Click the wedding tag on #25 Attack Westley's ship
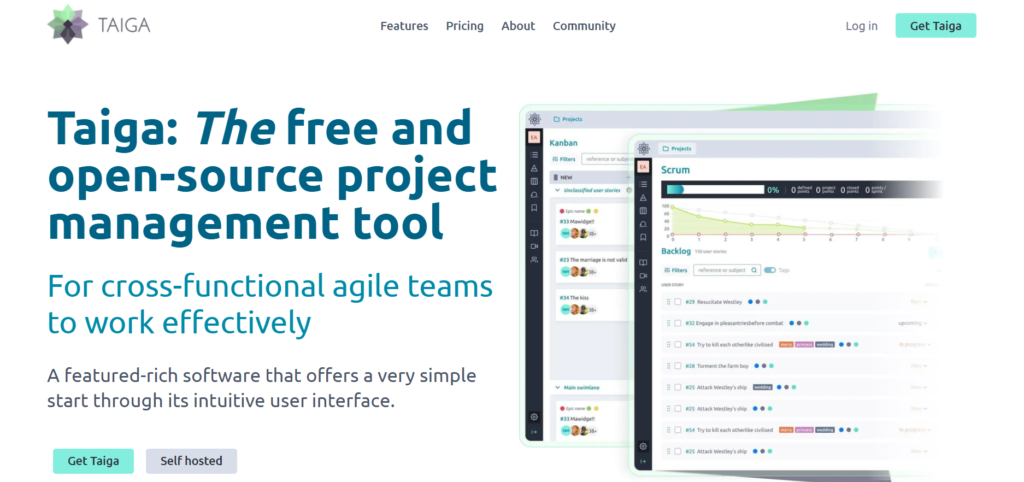This screenshot has width=1024, height=482. pyautogui.click(x=763, y=387)
